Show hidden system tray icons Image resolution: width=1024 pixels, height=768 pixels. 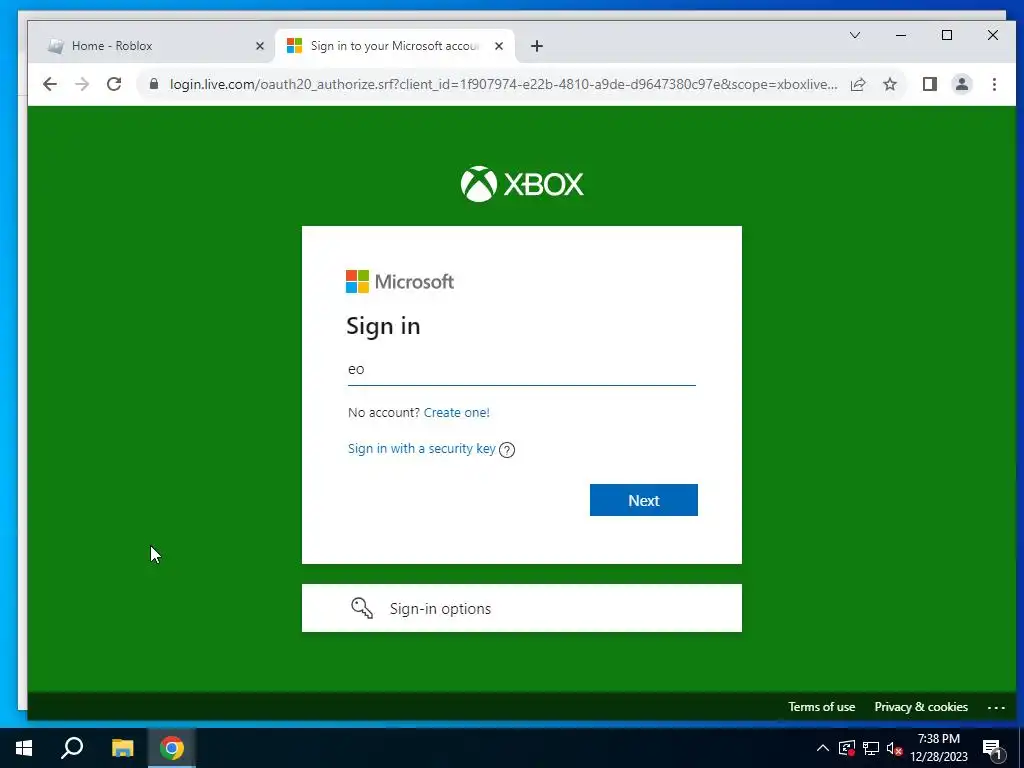(823, 748)
